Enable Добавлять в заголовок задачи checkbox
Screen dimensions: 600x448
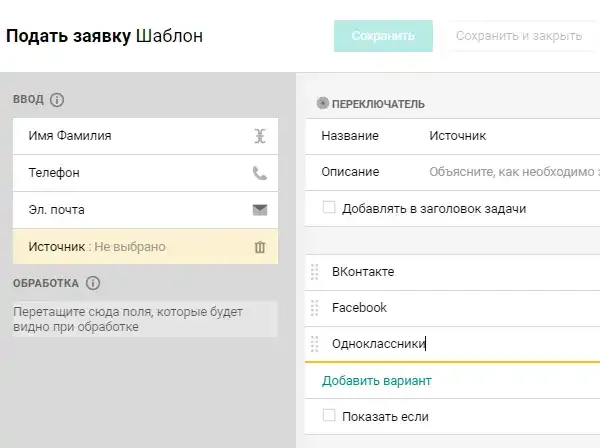pos(329,207)
